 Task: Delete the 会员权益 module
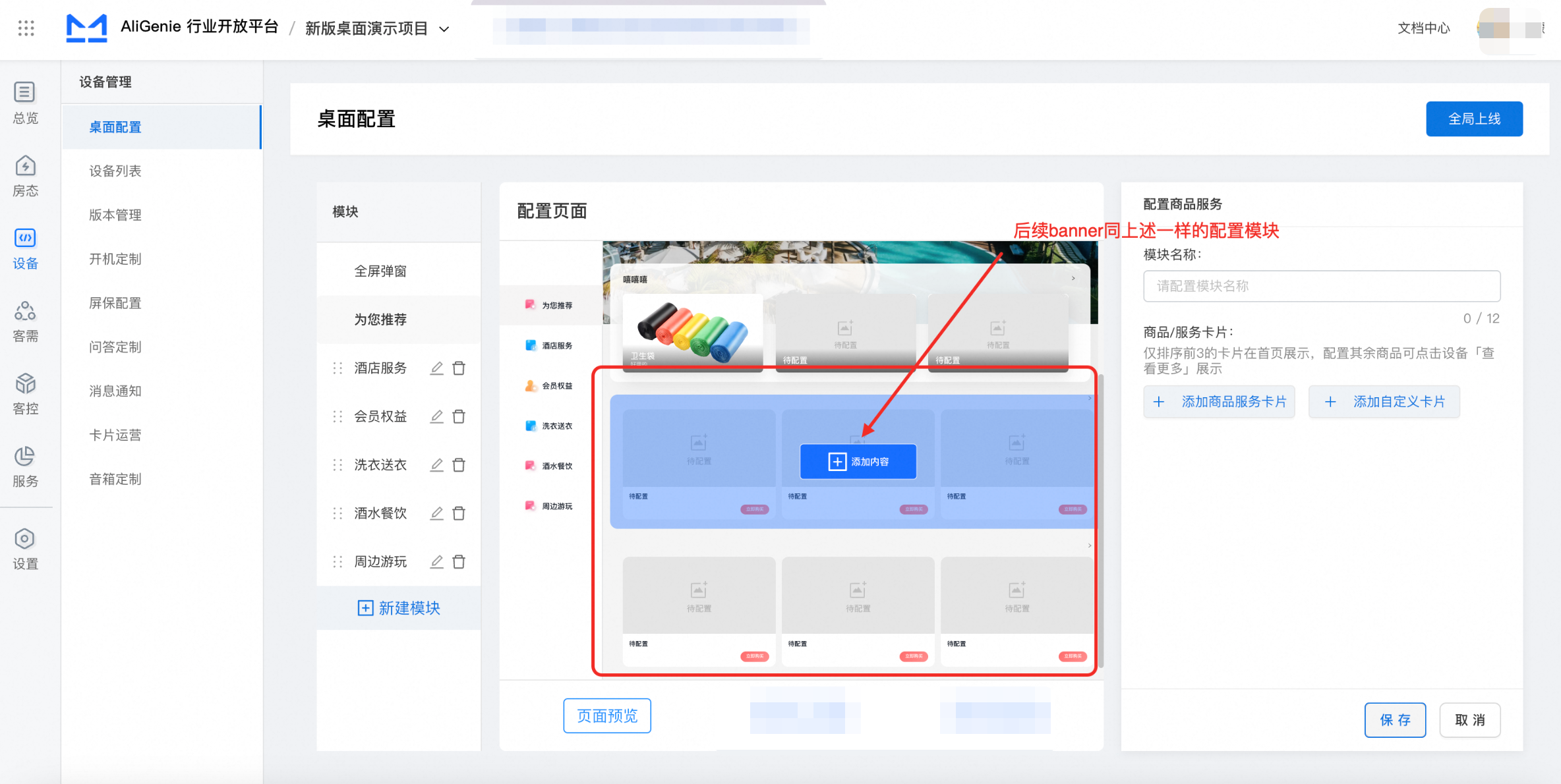[459, 416]
